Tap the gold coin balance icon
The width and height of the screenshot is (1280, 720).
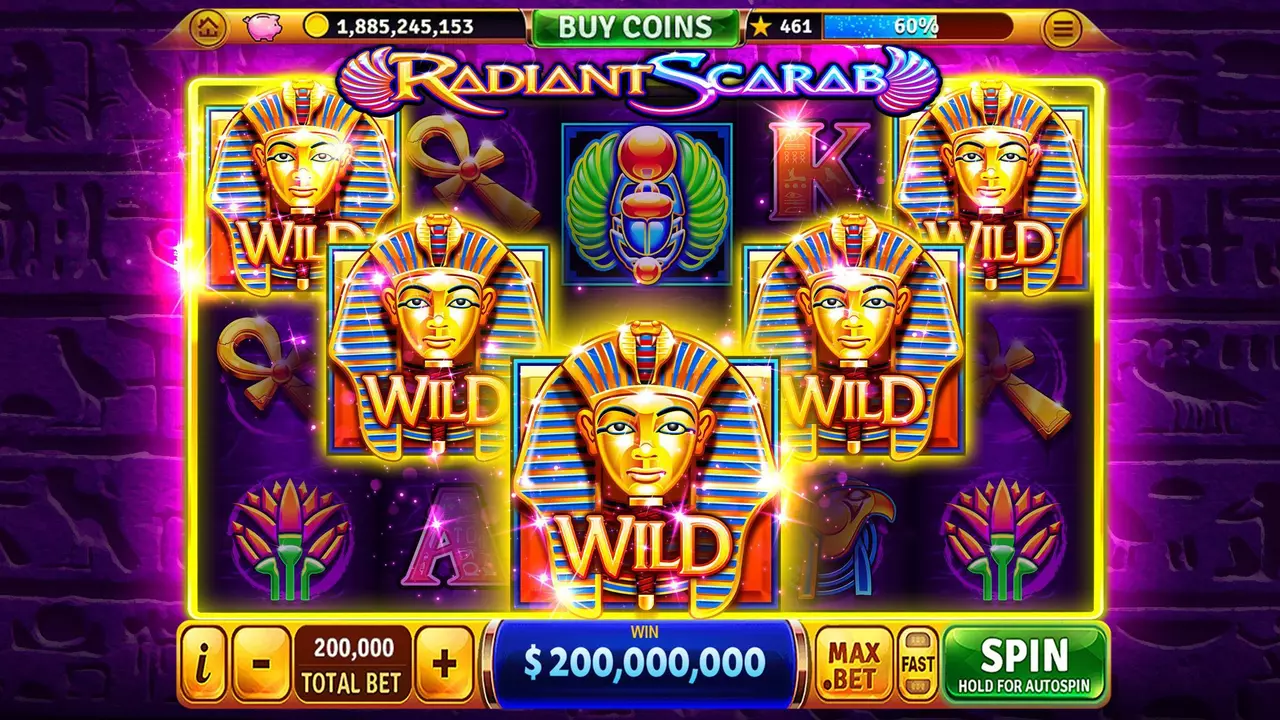[316, 27]
